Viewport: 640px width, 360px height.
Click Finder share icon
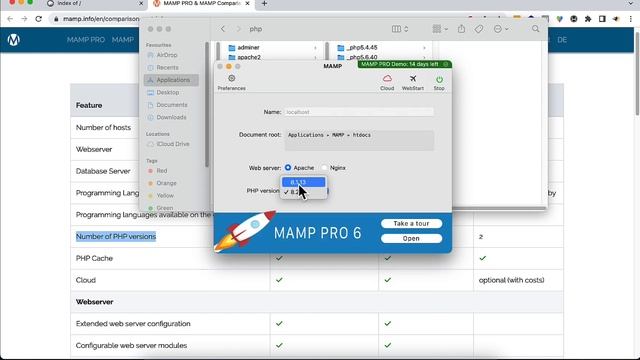point(461,29)
